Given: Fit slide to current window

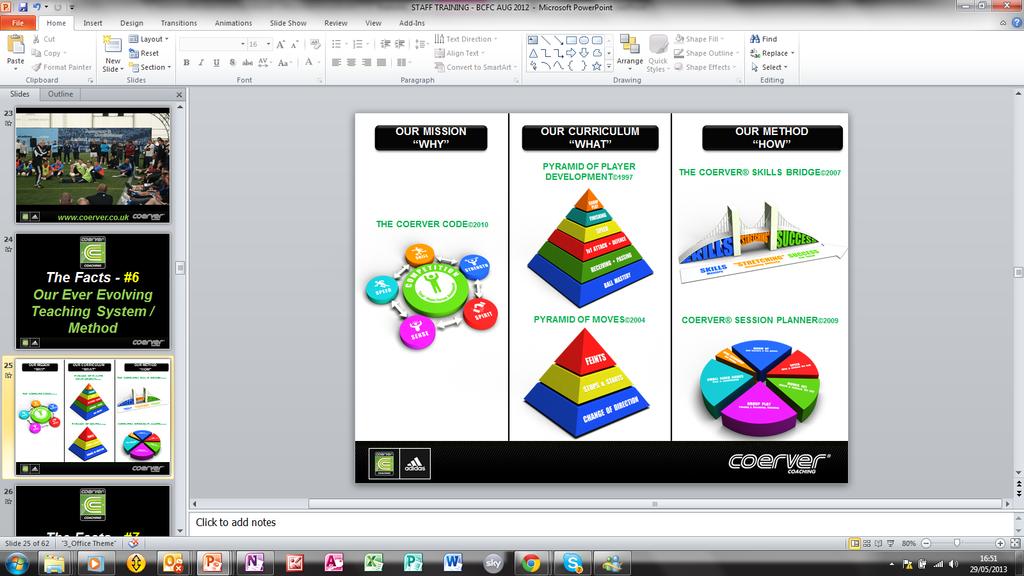Looking at the screenshot, I should pyautogui.click(x=1015, y=543).
